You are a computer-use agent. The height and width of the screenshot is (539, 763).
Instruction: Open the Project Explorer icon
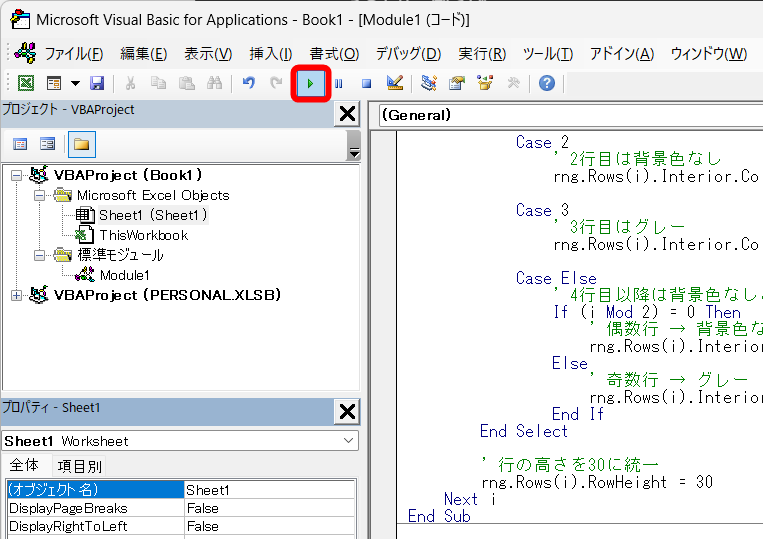[429, 83]
